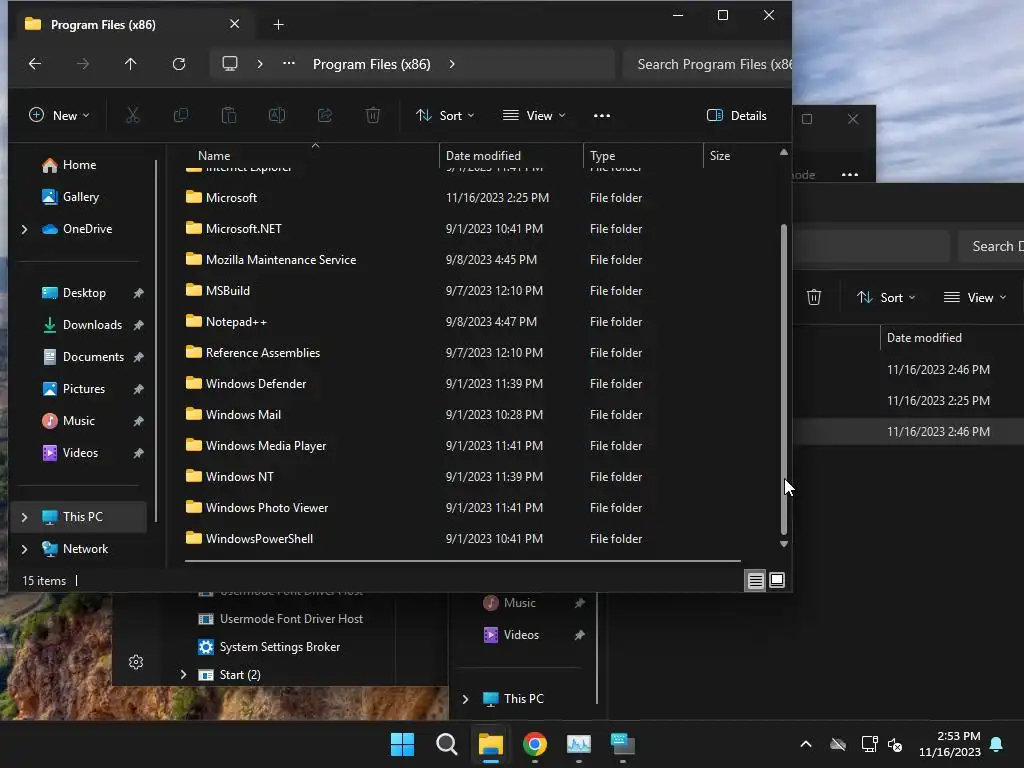Unpin Music in front window sidebar

click(x=138, y=421)
